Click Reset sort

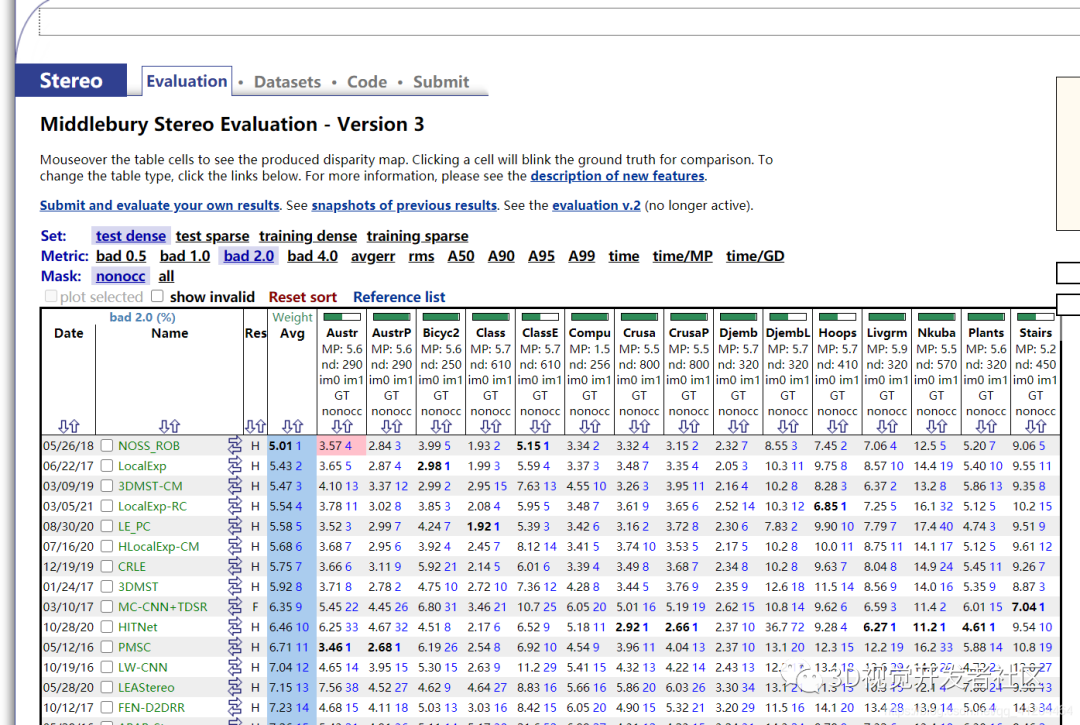pos(303,297)
